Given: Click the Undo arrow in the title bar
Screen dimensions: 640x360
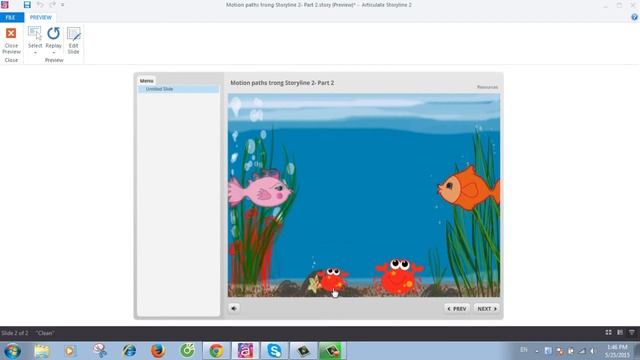Looking at the screenshot, I should pos(40,5).
